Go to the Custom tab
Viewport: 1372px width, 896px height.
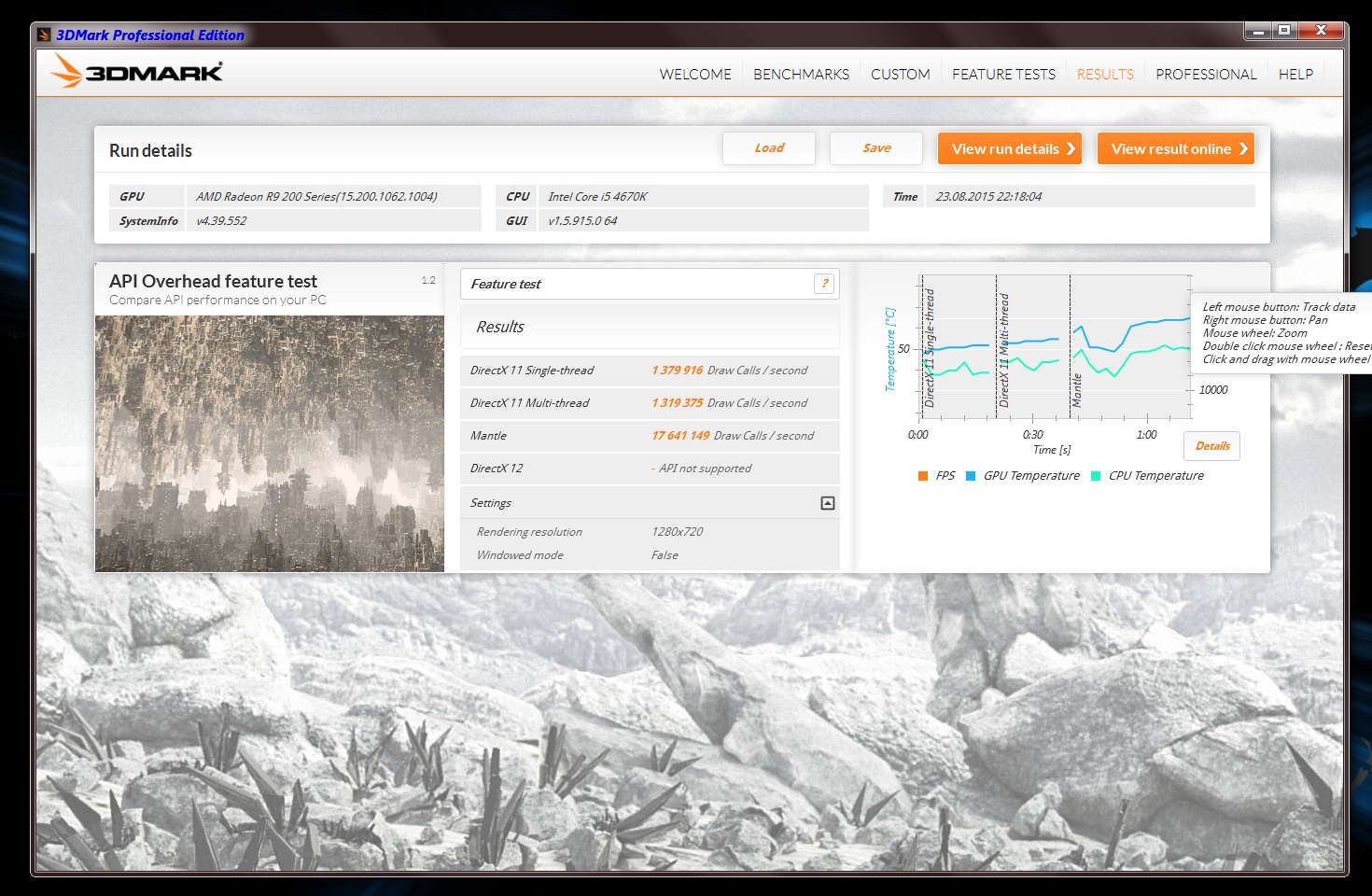coord(901,74)
